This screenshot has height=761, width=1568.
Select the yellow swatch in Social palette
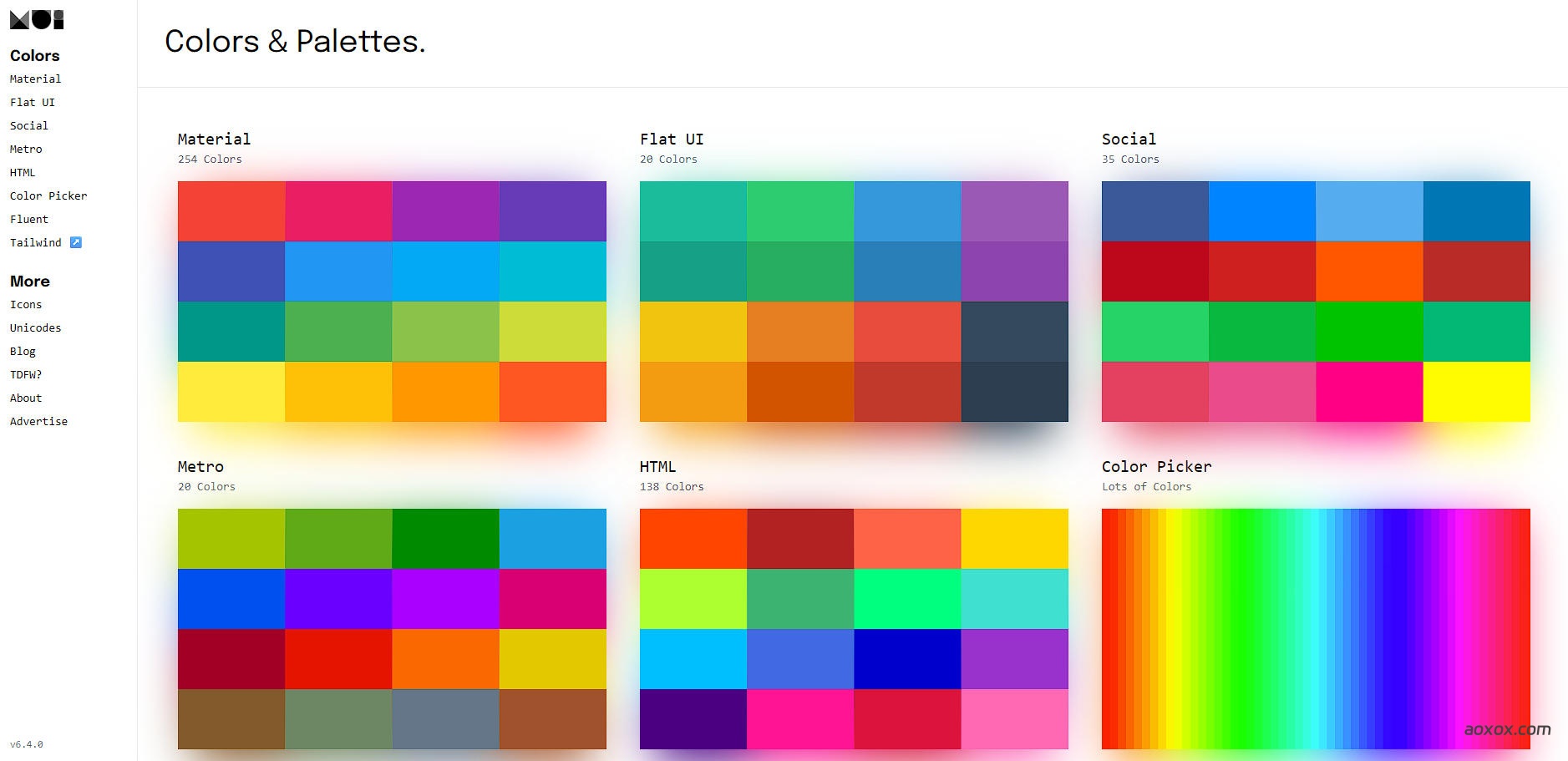coord(1476,392)
